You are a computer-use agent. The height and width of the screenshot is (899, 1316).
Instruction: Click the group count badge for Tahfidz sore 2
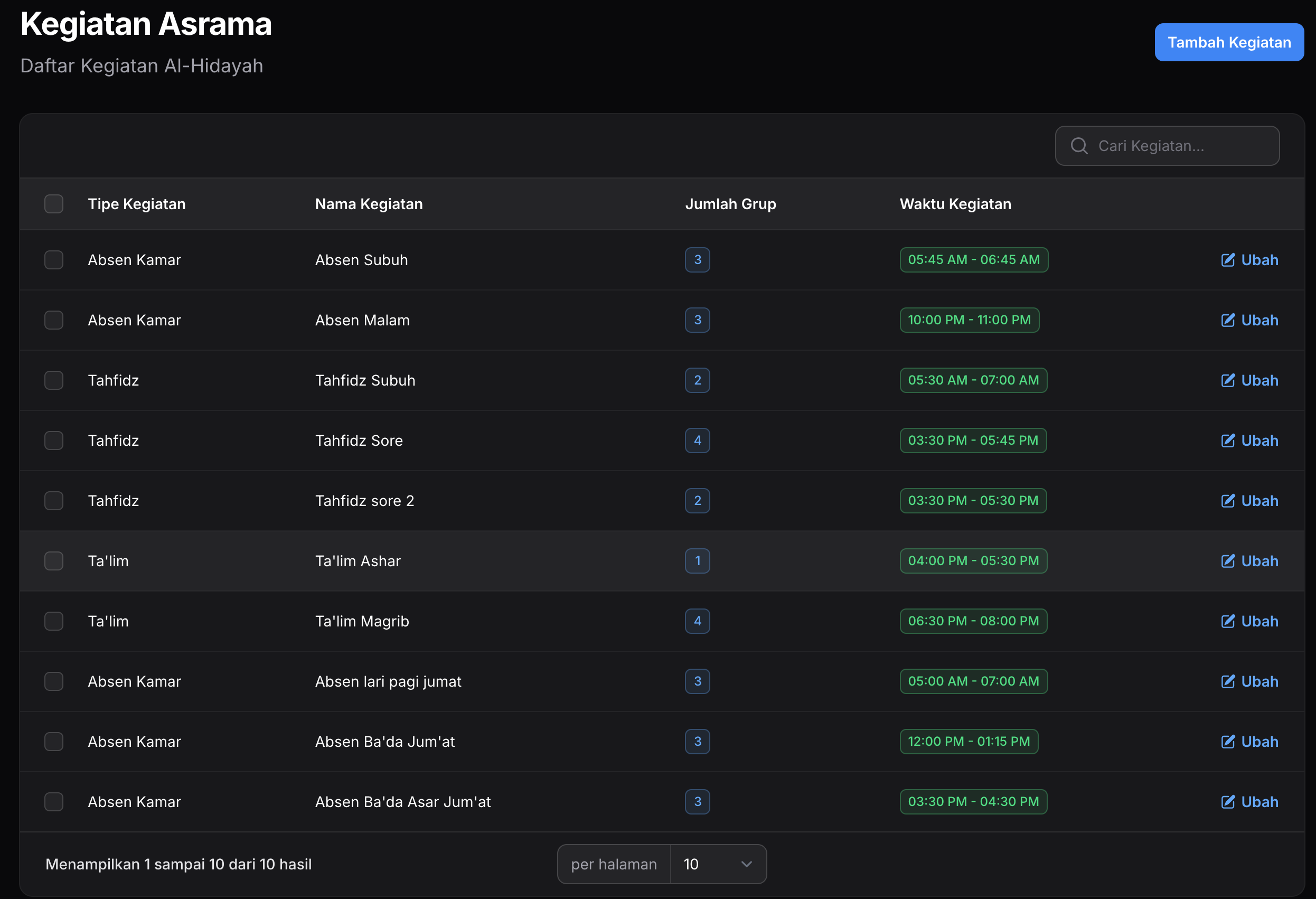tap(698, 501)
